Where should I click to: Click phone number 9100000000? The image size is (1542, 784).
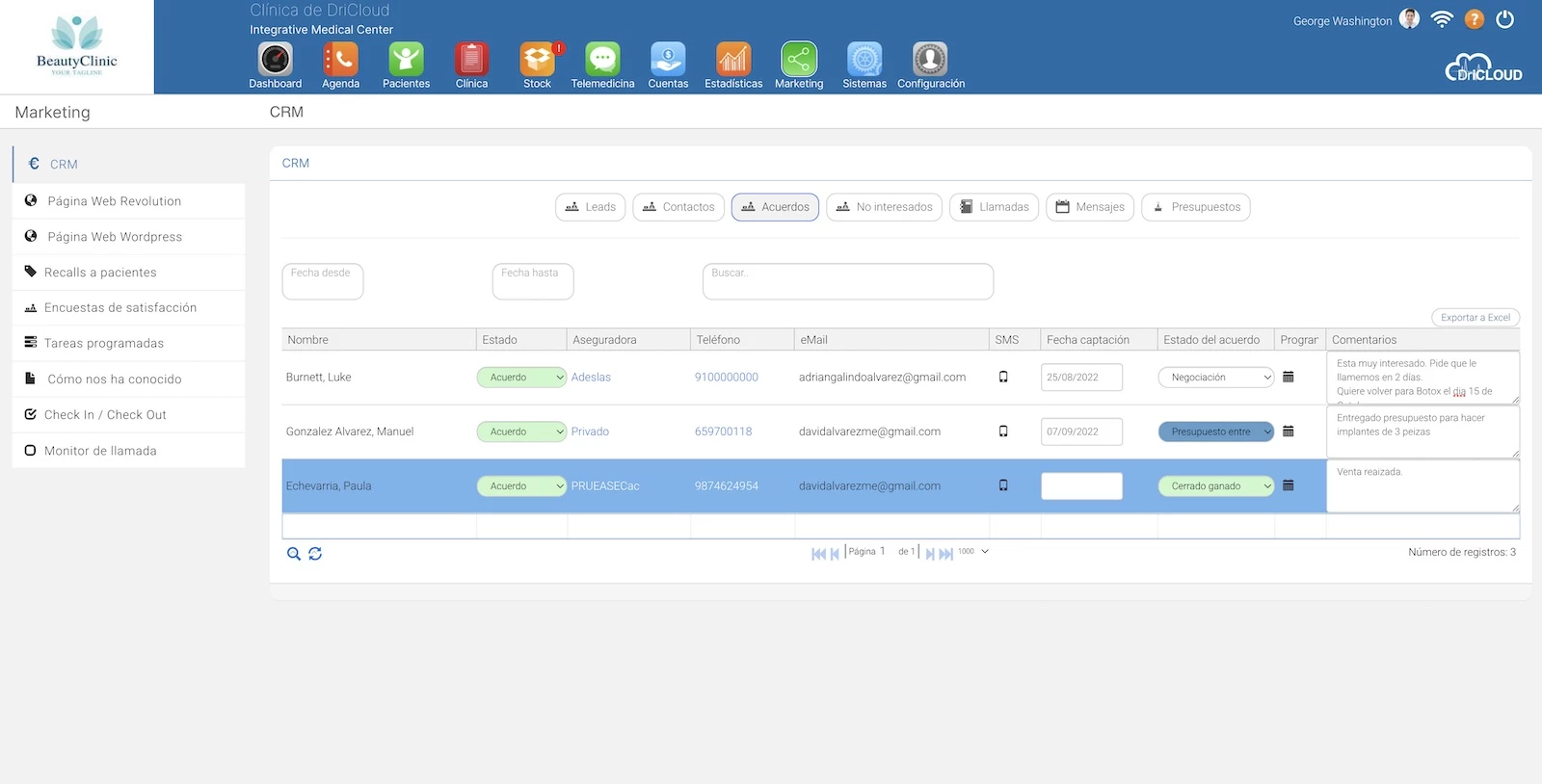(x=727, y=378)
